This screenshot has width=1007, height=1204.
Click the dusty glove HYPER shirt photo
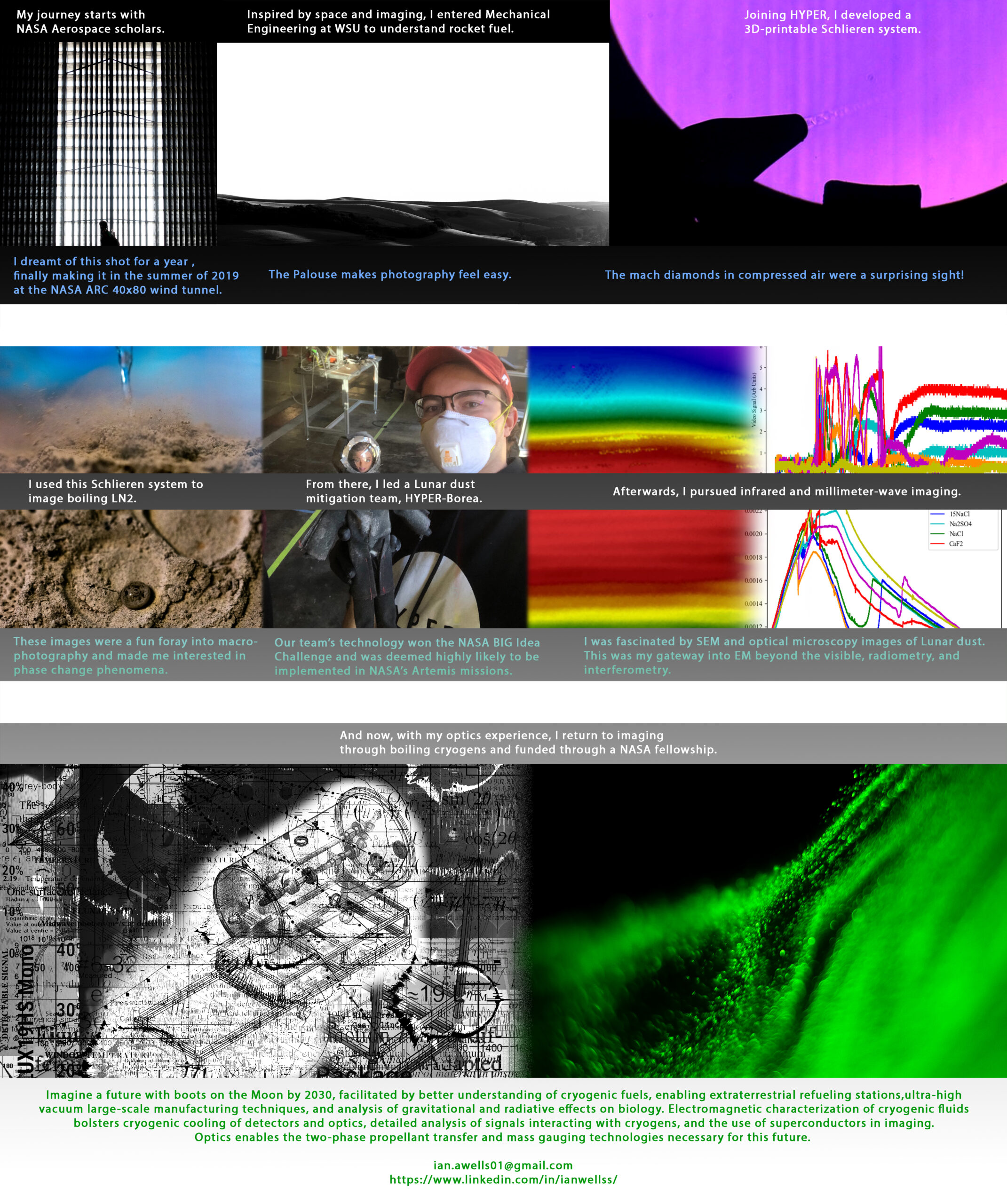395,569
